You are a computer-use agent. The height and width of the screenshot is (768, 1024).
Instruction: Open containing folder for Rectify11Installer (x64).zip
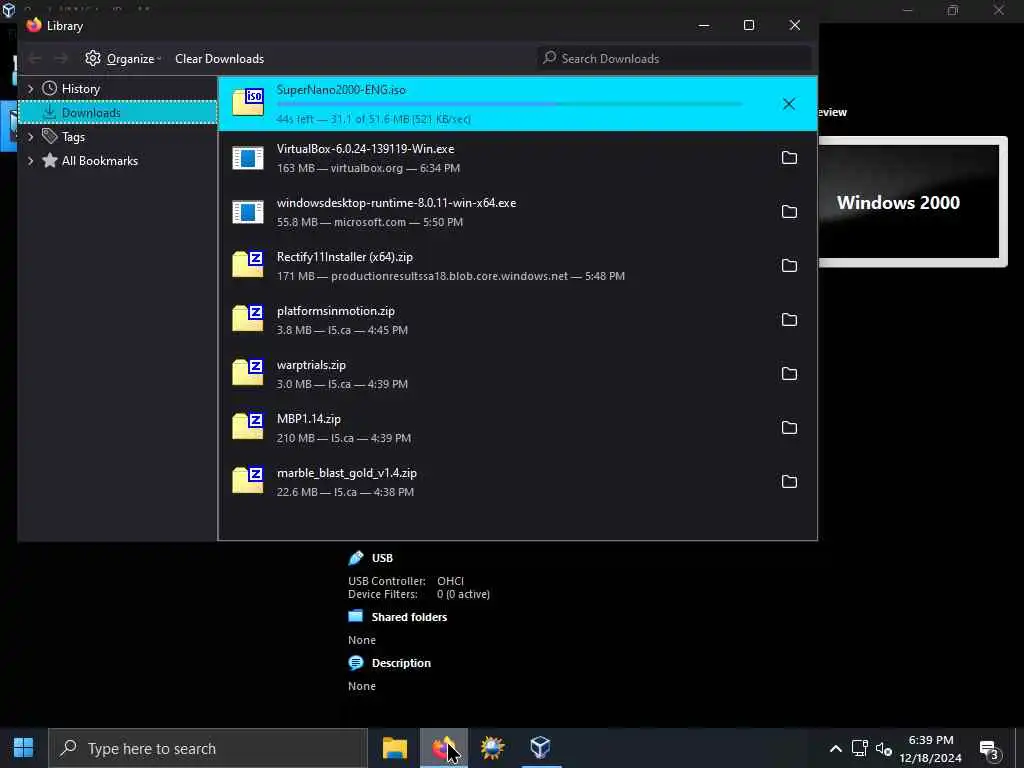(x=789, y=265)
